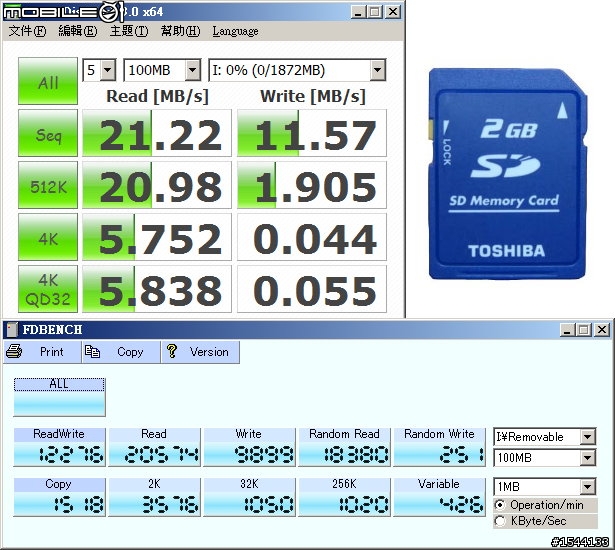Minimize the CrystalDiskMark window

point(357,12)
